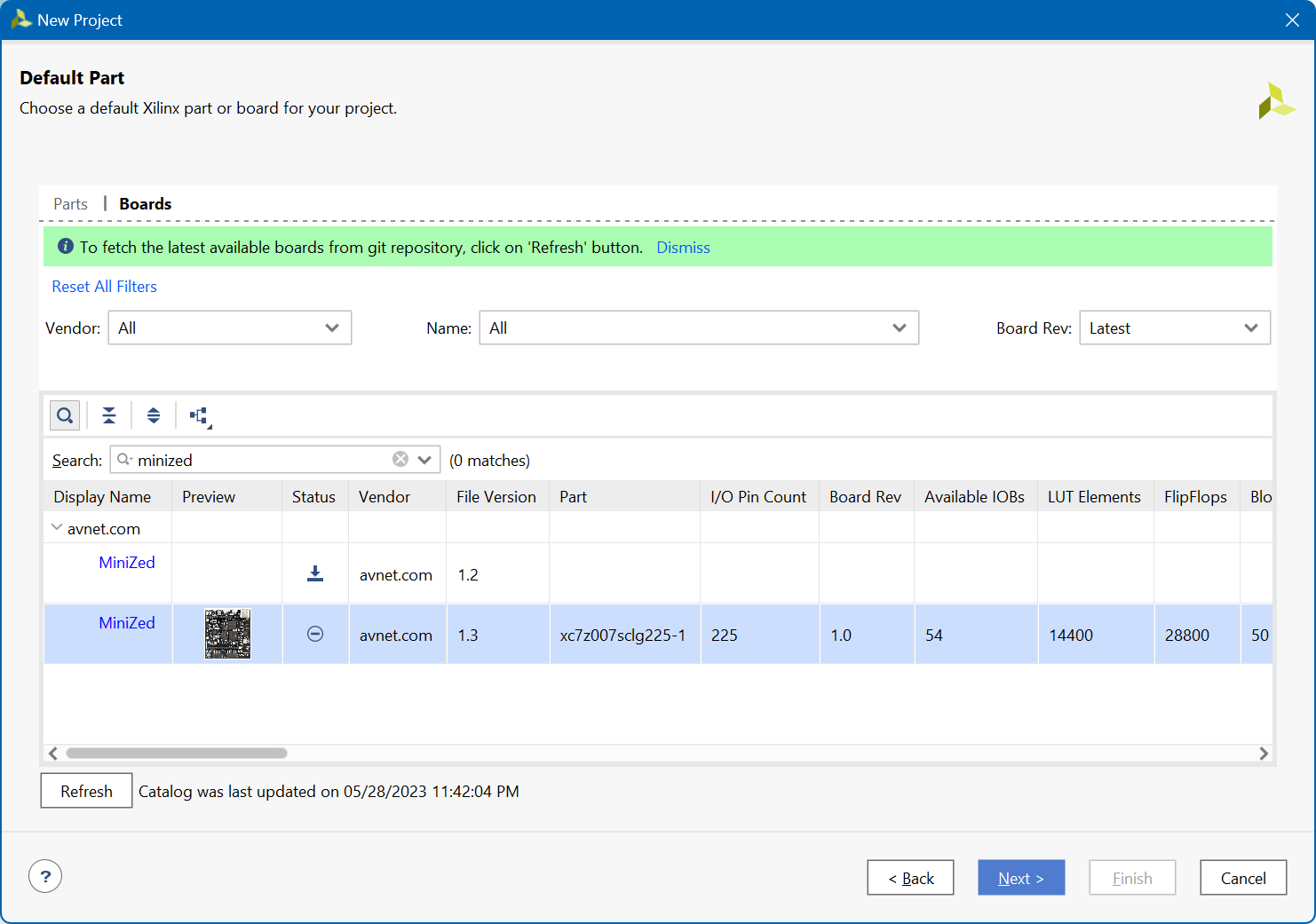Screen dimensions: 1316x924
Task: Click the Xilinx logo at the top right
Action: 1276,101
